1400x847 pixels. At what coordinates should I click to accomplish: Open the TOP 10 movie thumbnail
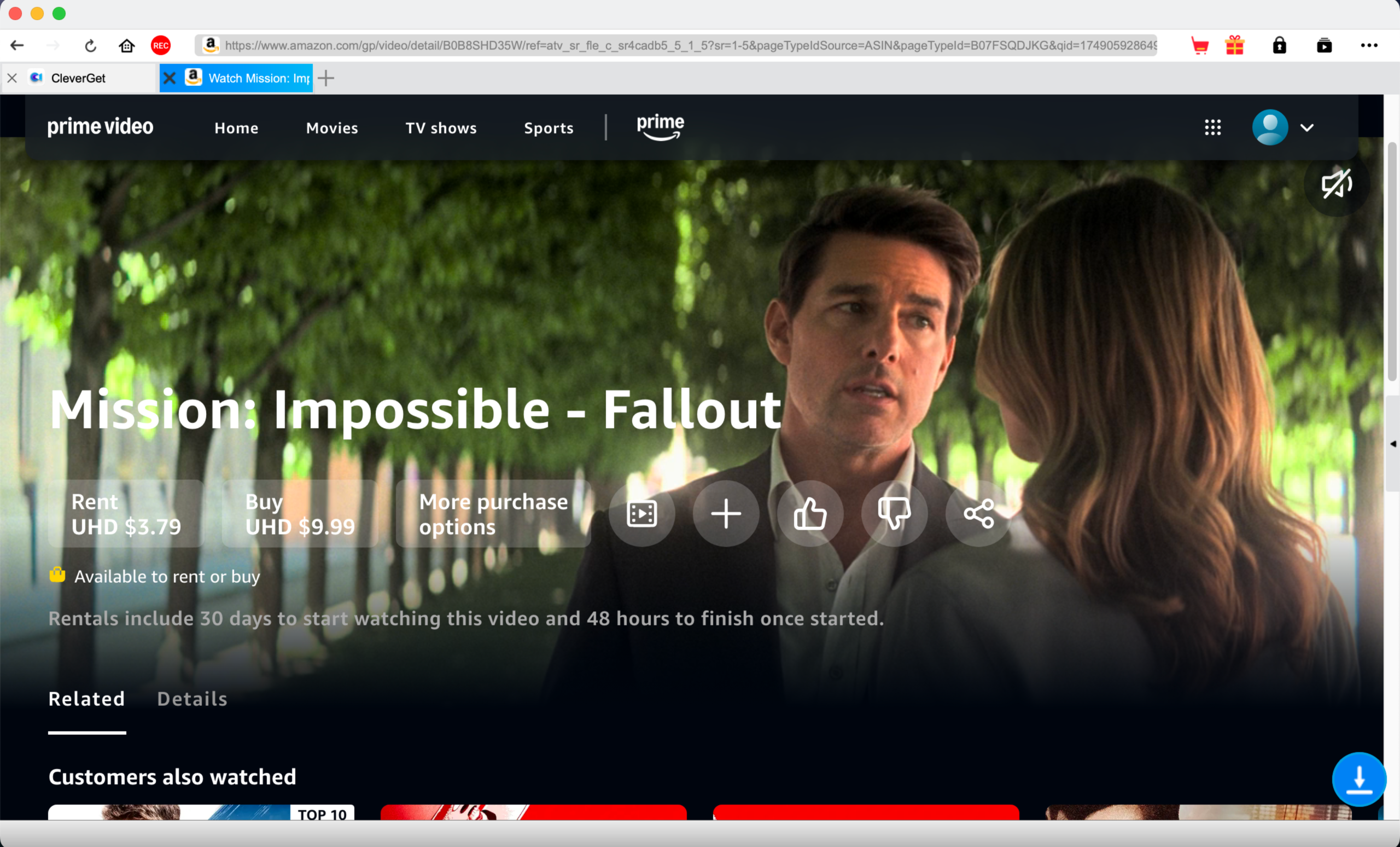coord(201,813)
